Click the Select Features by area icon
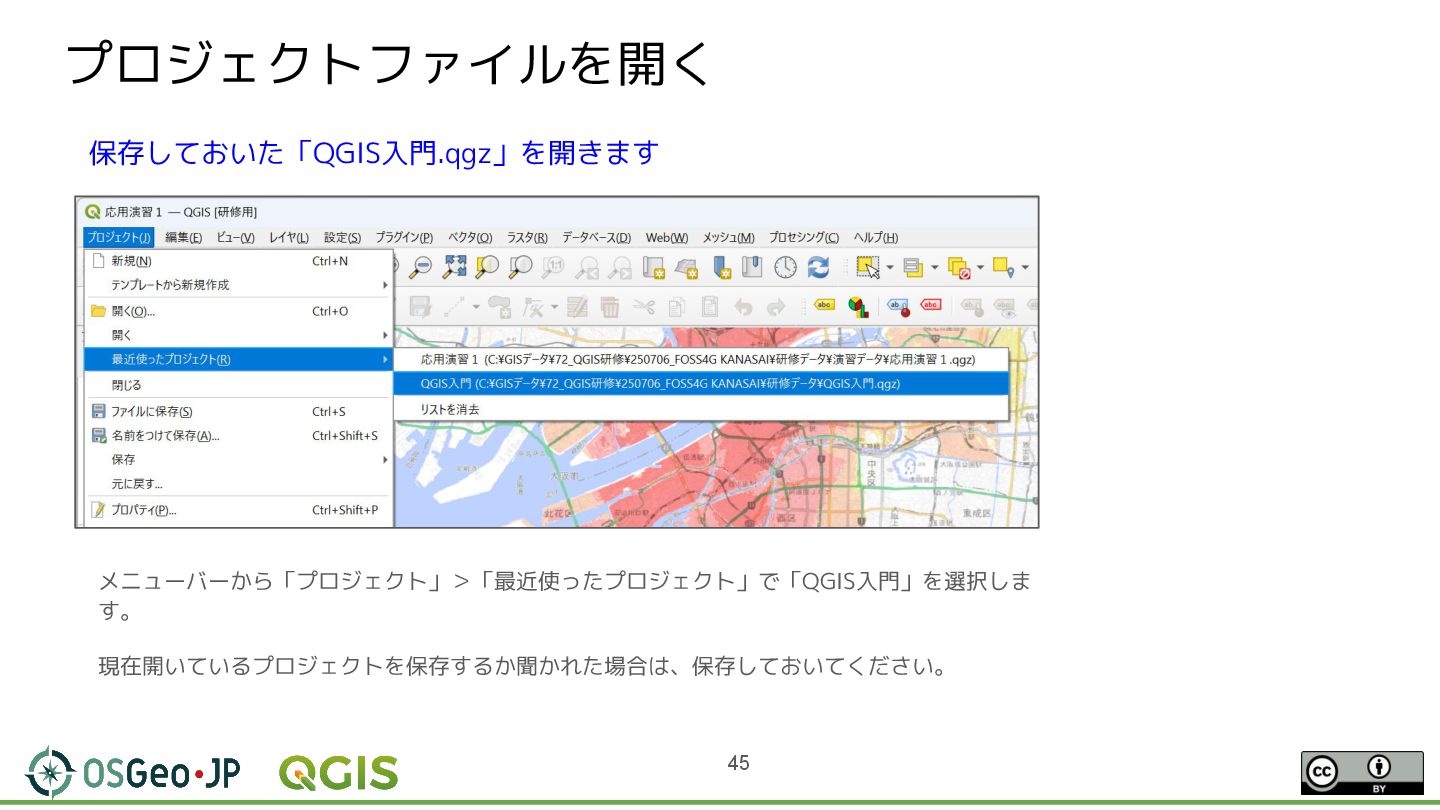This screenshot has width=1440, height=810. 868,267
